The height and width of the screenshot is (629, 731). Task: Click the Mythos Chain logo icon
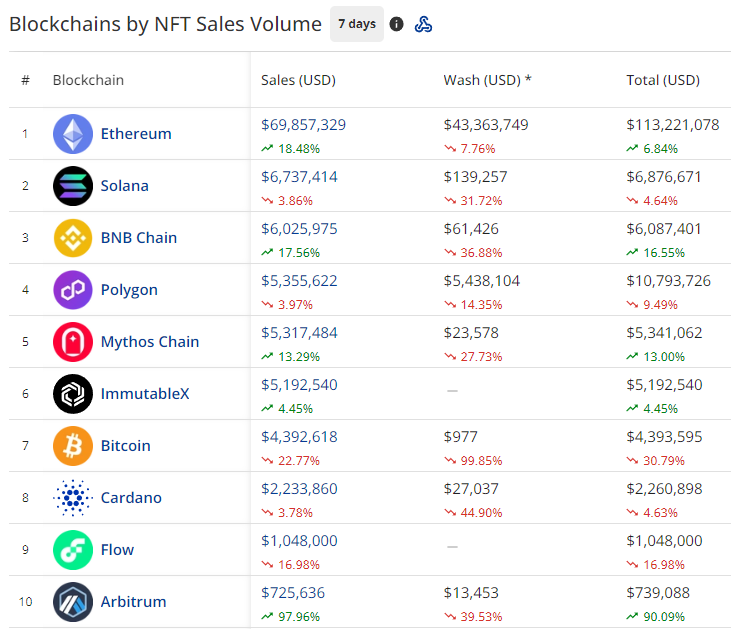tap(73, 342)
